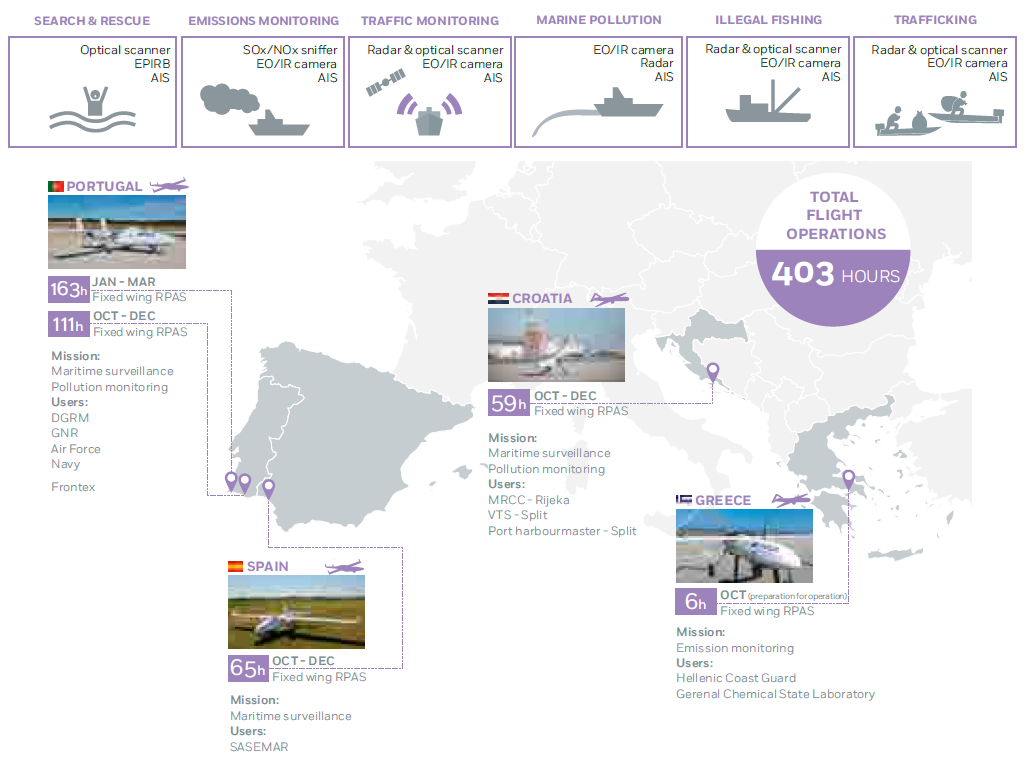Click Gerenal Chemical State Laboratory entry
1027x781 pixels.
pyautogui.click(x=775, y=694)
